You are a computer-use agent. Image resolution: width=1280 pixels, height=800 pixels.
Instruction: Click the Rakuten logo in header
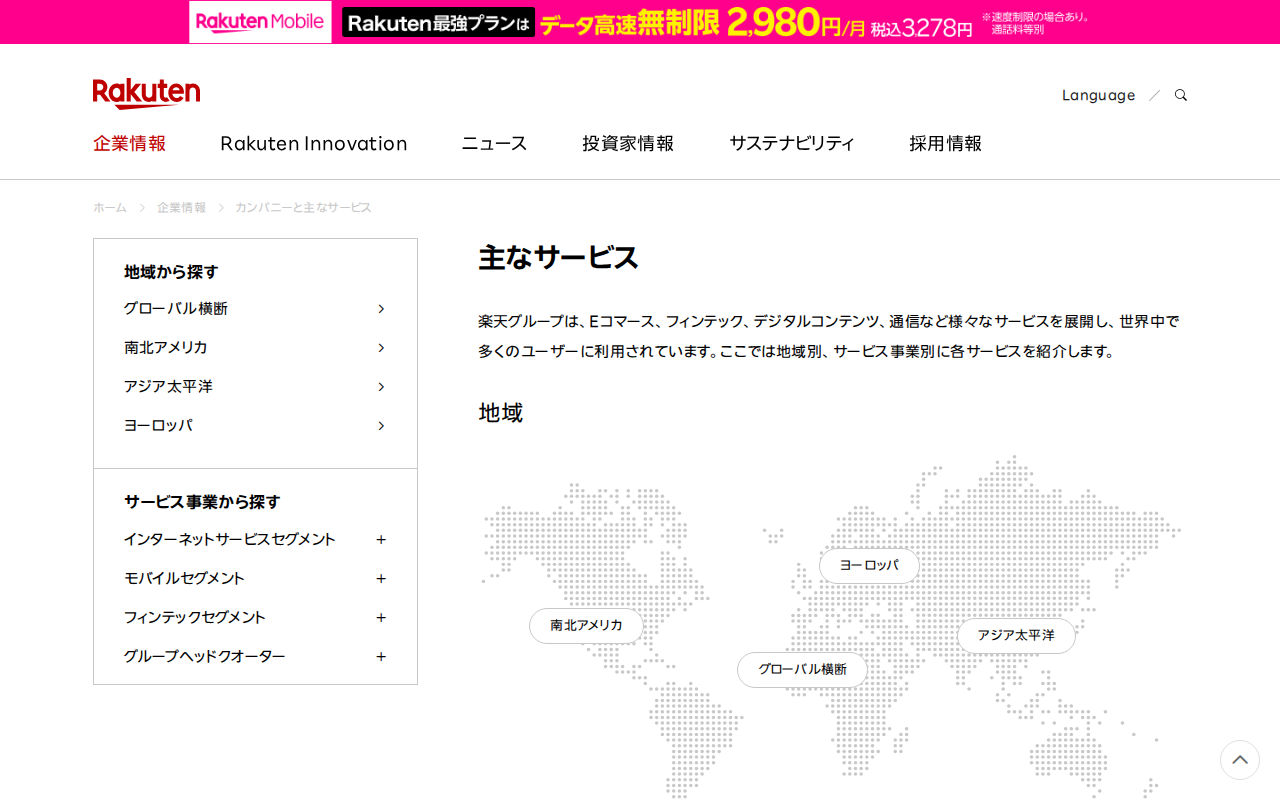point(146,93)
